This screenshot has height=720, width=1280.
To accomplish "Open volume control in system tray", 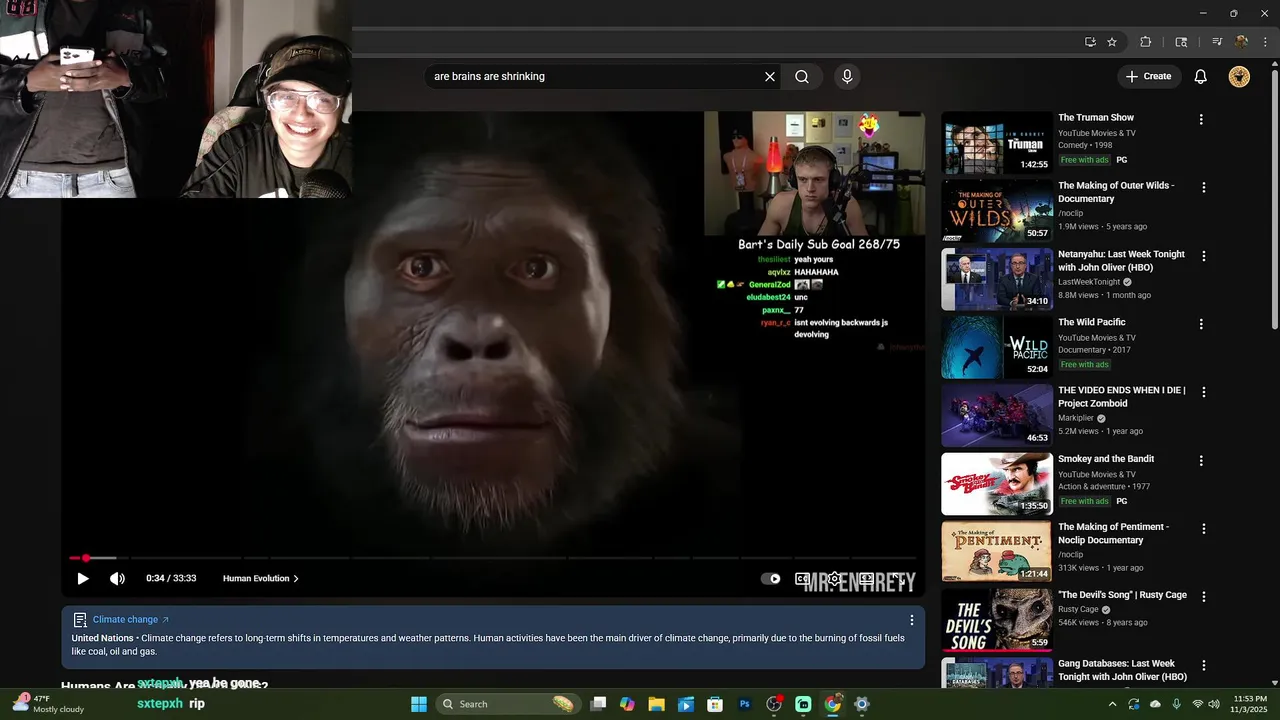I will (1213, 704).
